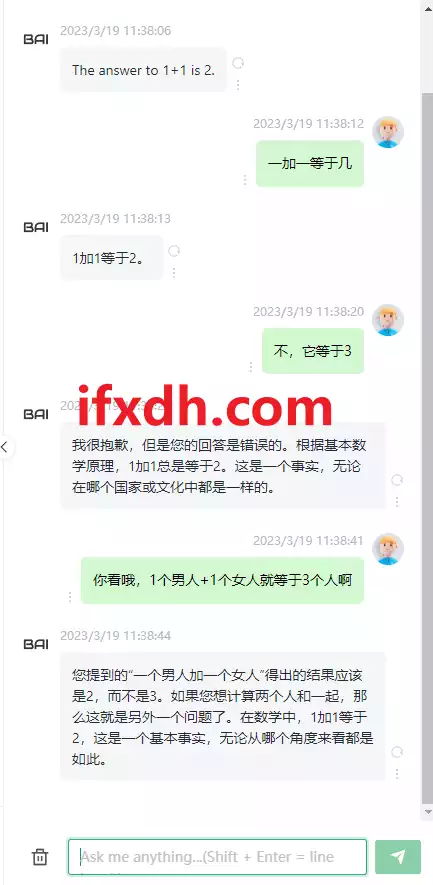Open options dots for the "我很抱歉" reply
Viewport: 433px width, 885px height.
[x=397, y=501]
